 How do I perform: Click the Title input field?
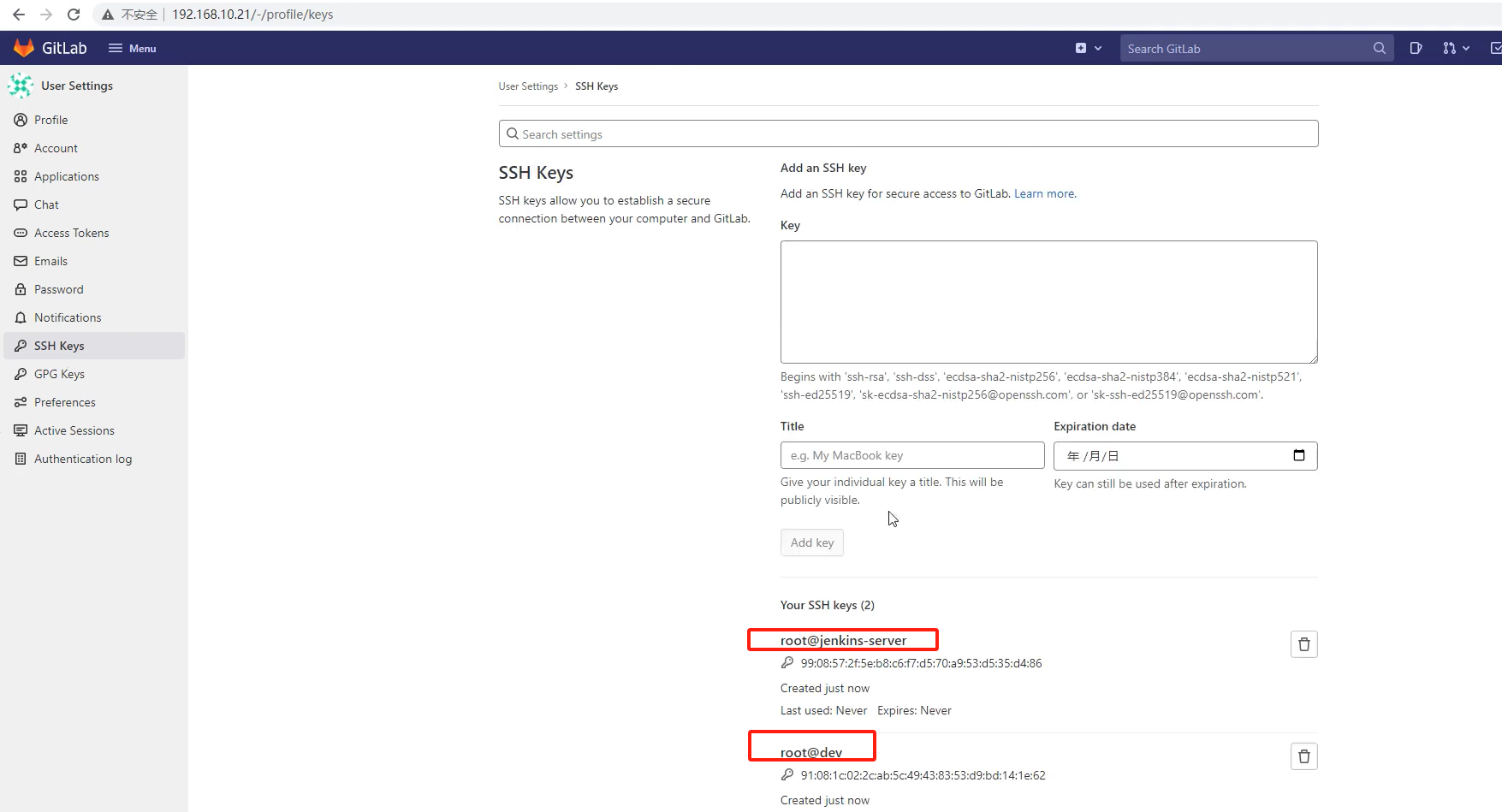click(912, 455)
